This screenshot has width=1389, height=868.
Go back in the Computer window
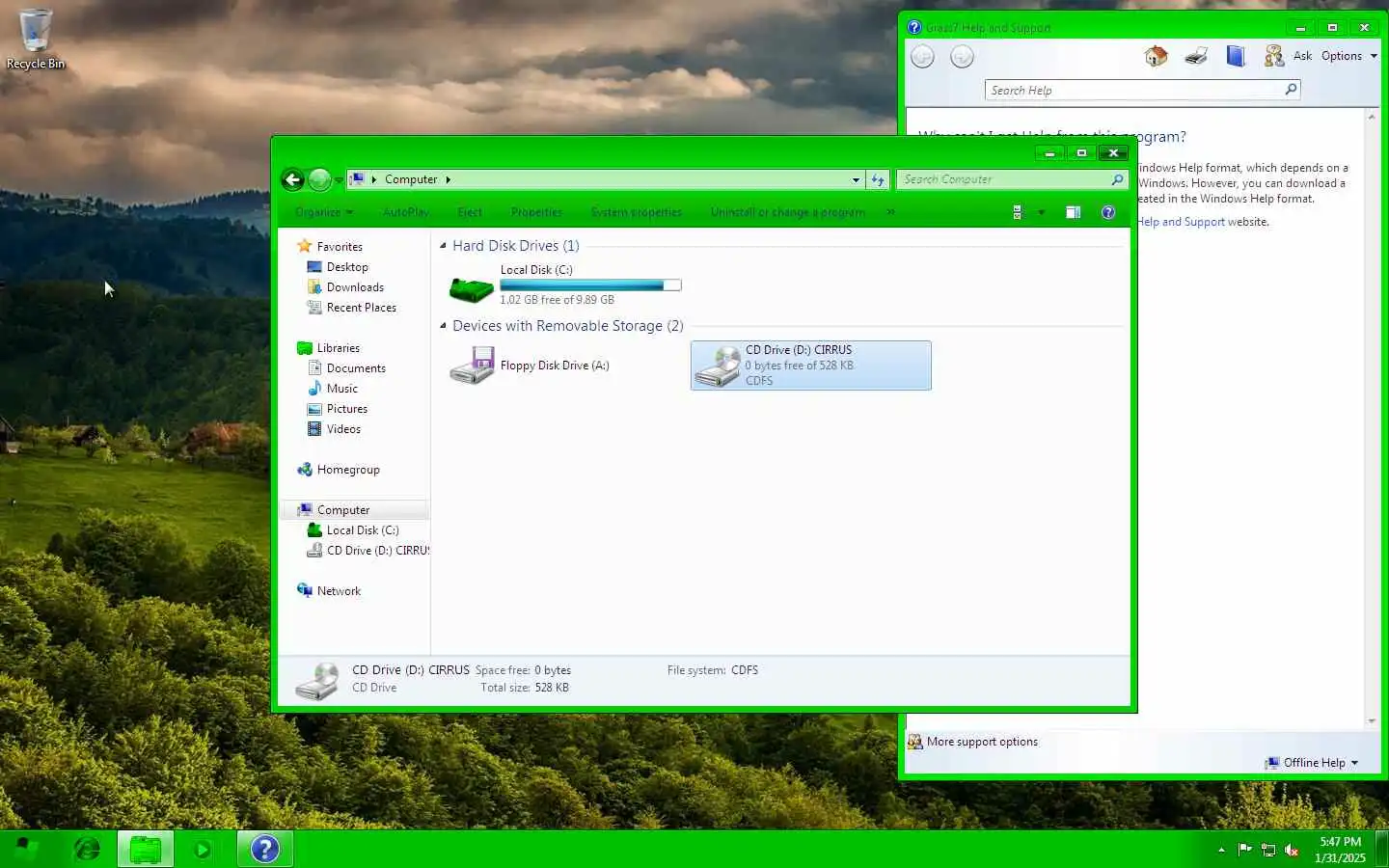pos(293,179)
